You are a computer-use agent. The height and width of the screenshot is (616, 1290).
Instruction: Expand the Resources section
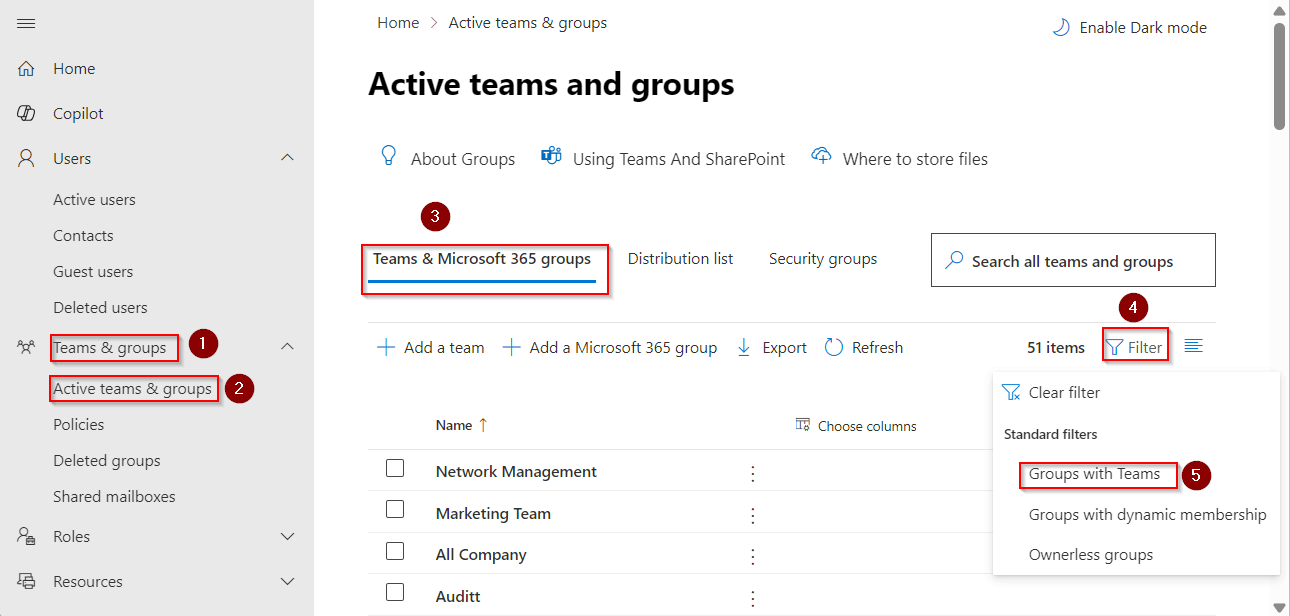pos(287,581)
